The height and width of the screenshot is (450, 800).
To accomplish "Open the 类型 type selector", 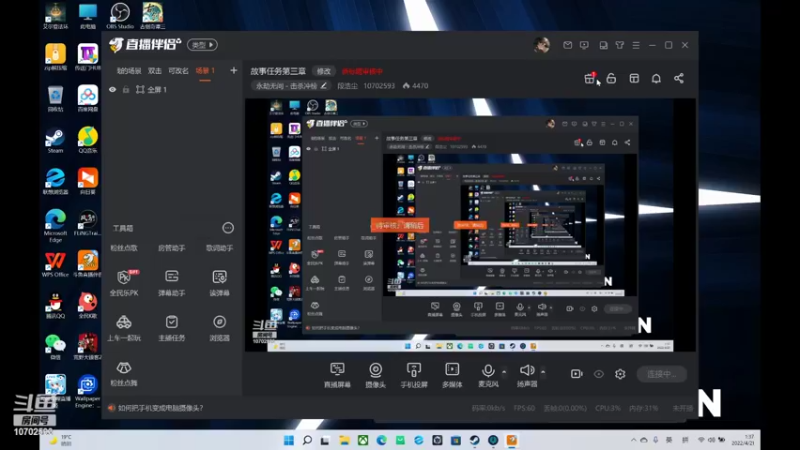I will tap(202, 45).
